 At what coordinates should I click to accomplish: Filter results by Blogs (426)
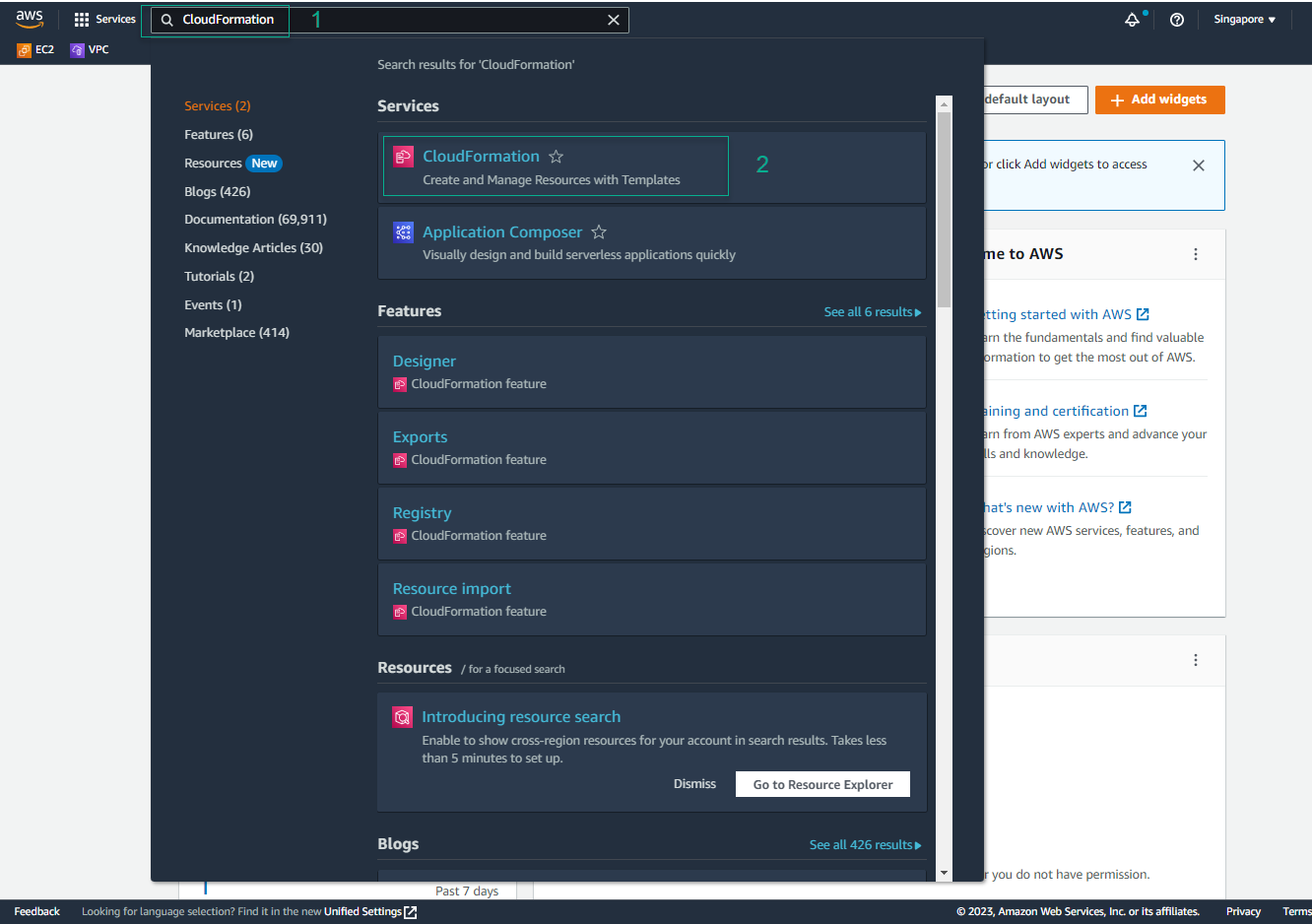point(218,192)
